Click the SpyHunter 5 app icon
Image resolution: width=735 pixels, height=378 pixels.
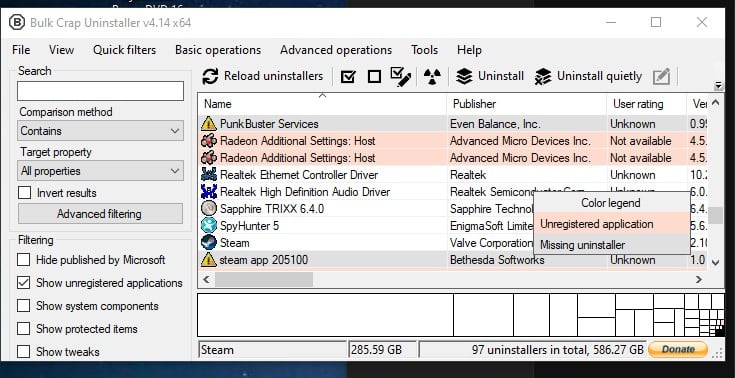click(x=209, y=226)
